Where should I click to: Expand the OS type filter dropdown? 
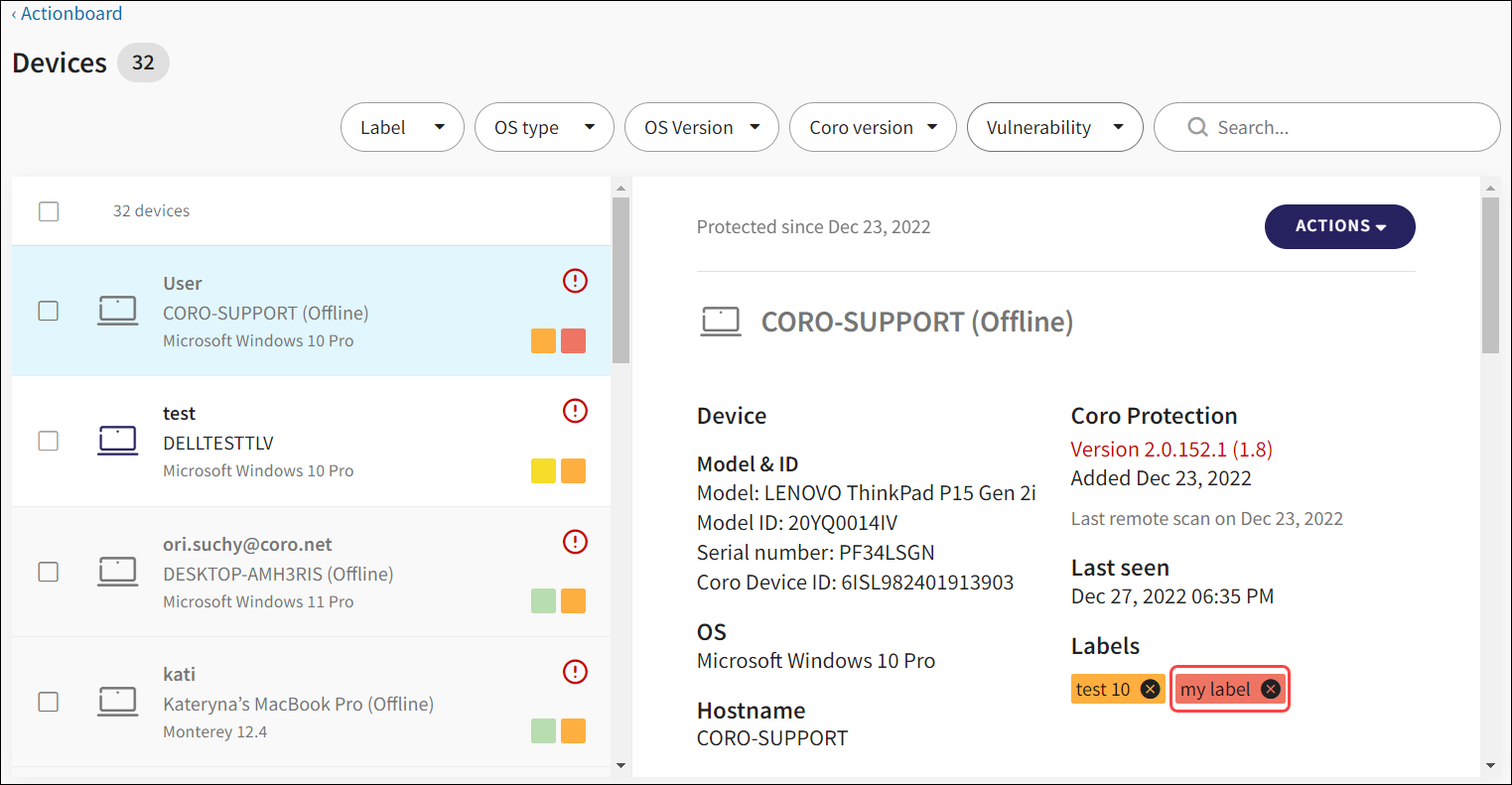coord(544,128)
